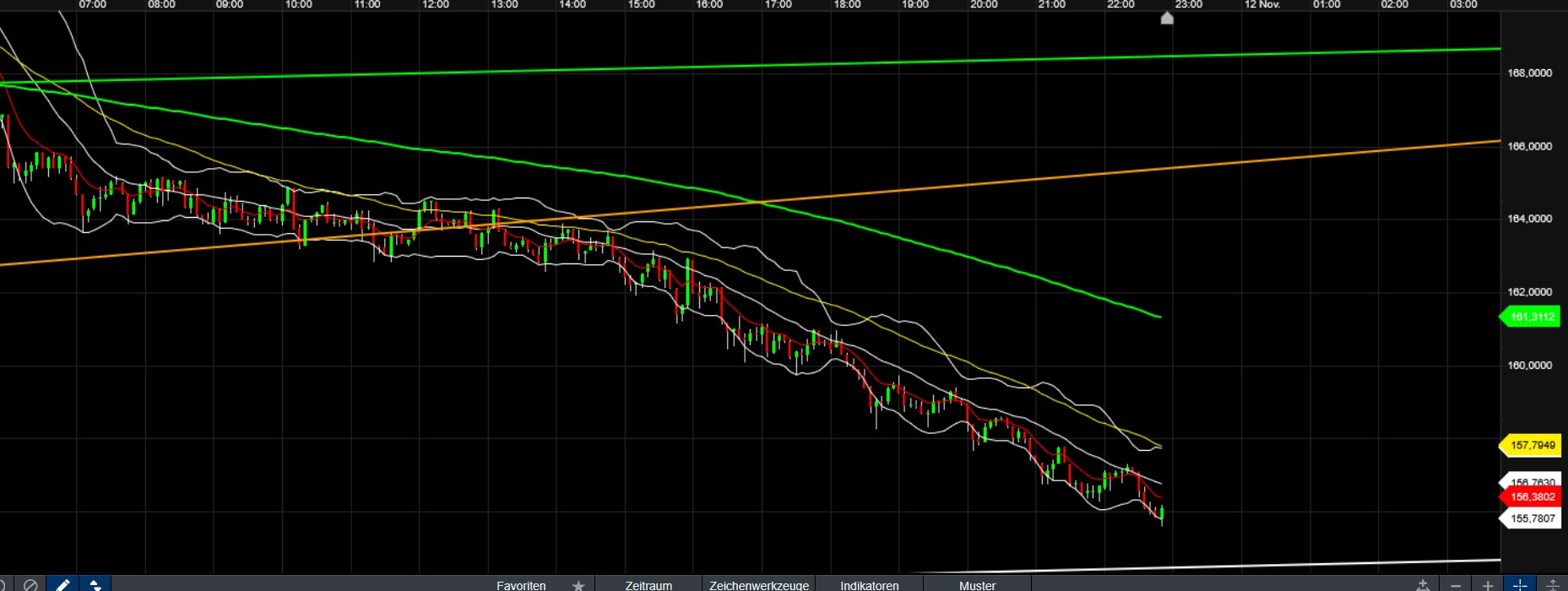
Task: Click the 12 Nov. date on time axis
Action: coord(1261,5)
